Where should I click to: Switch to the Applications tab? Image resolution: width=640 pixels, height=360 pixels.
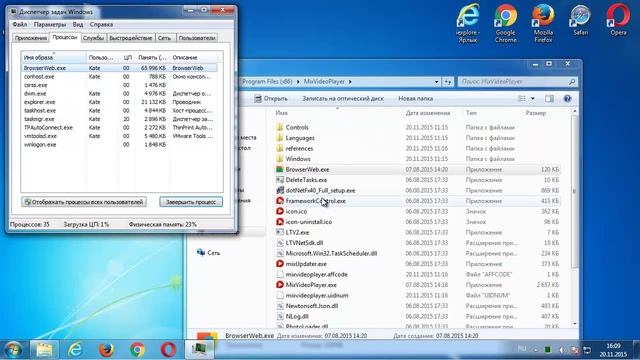[31, 38]
